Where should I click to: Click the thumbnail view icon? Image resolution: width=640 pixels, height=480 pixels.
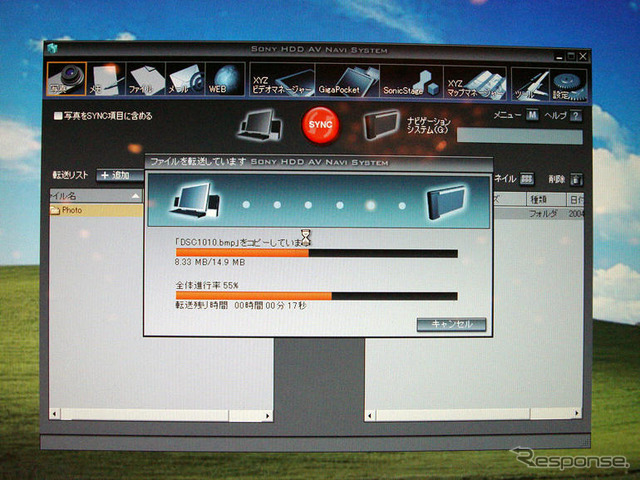[x=527, y=179]
